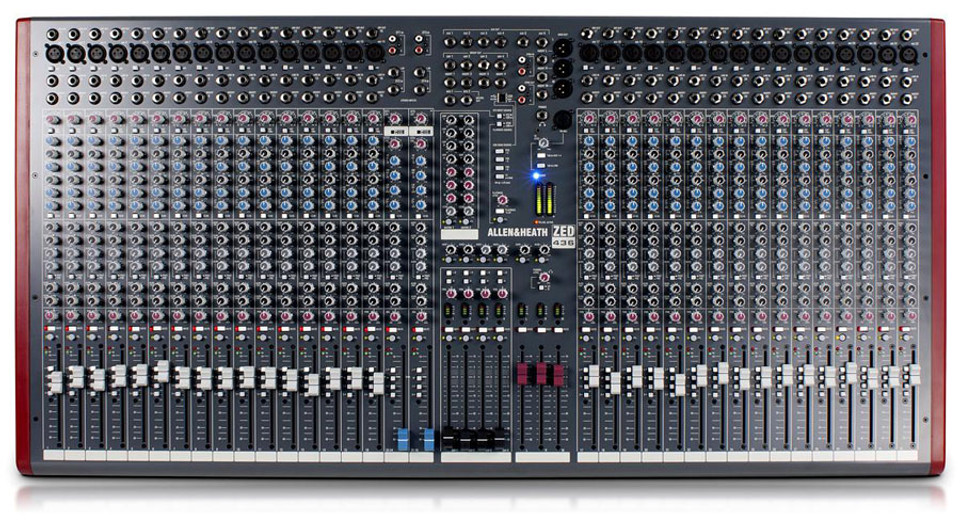Turn the pink talkback level knob above the master faders
Image resolution: width=960 pixels, height=525 pixels.
click(543, 277)
